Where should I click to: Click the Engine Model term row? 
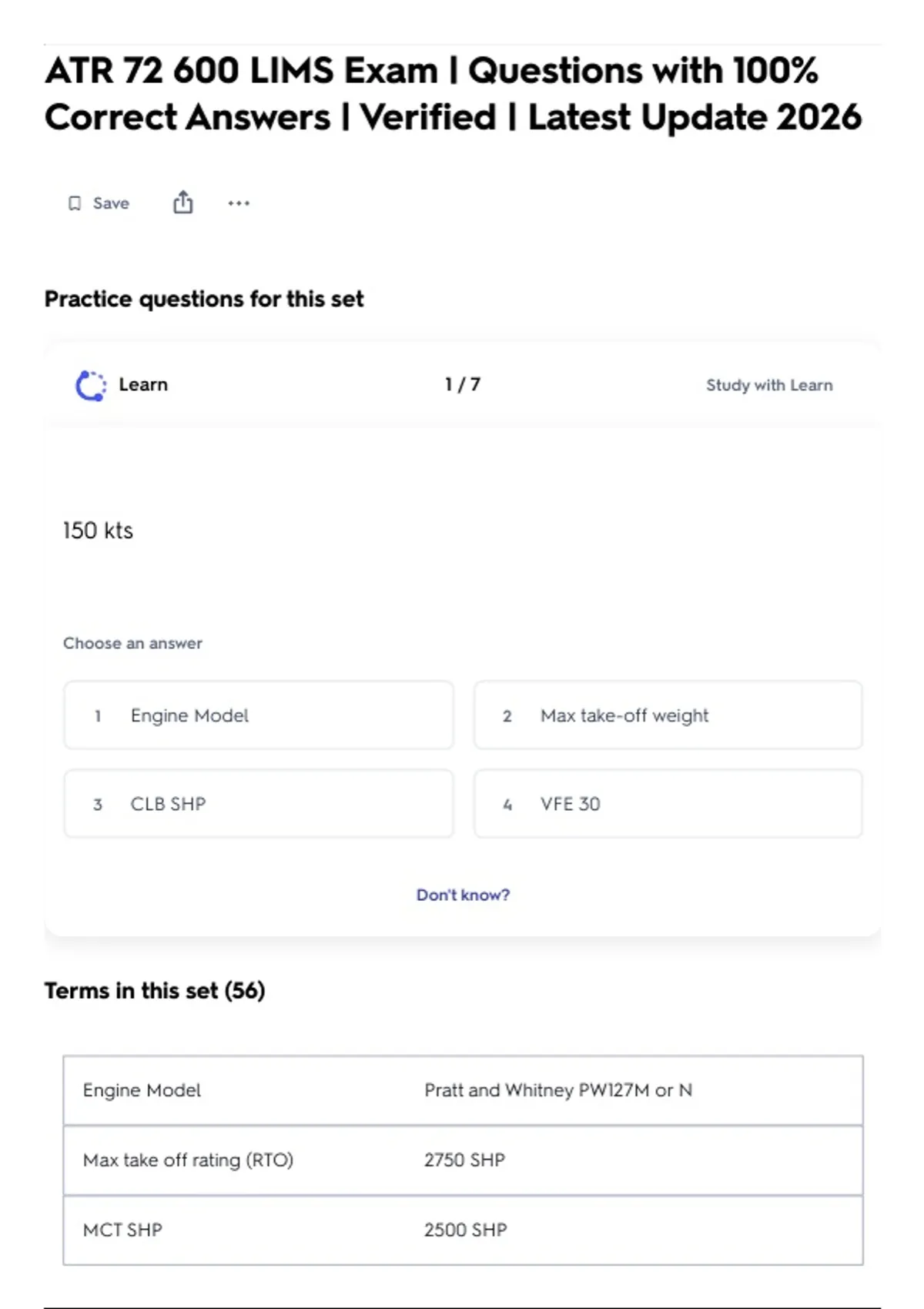463,1090
